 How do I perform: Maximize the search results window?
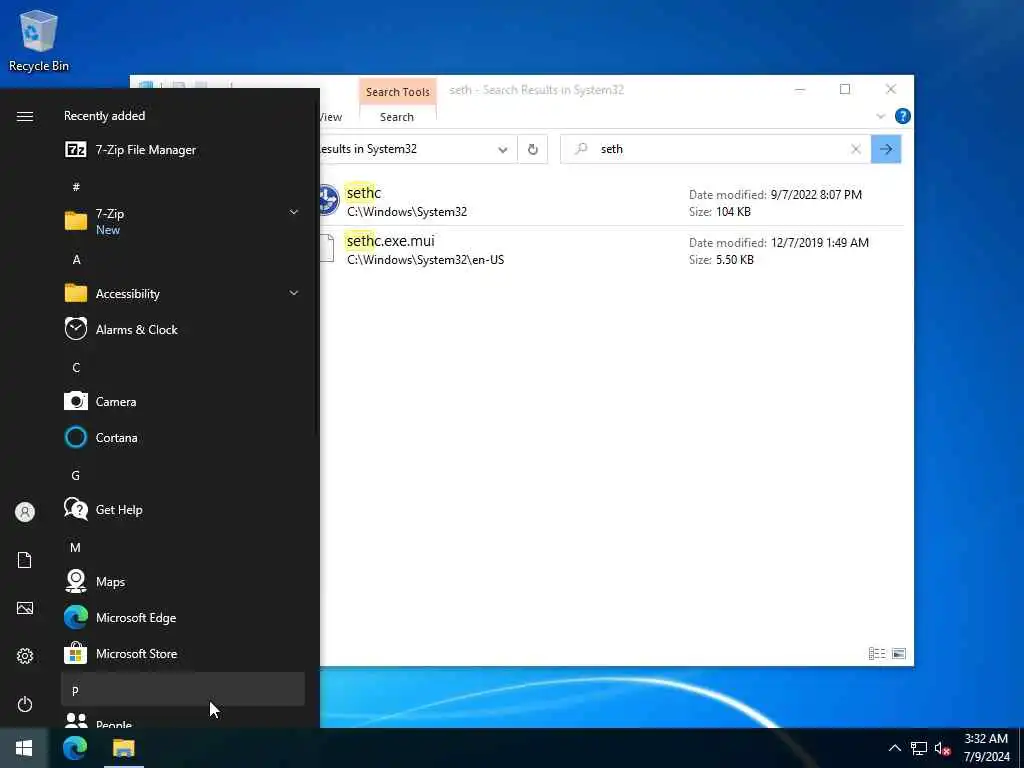(x=845, y=89)
